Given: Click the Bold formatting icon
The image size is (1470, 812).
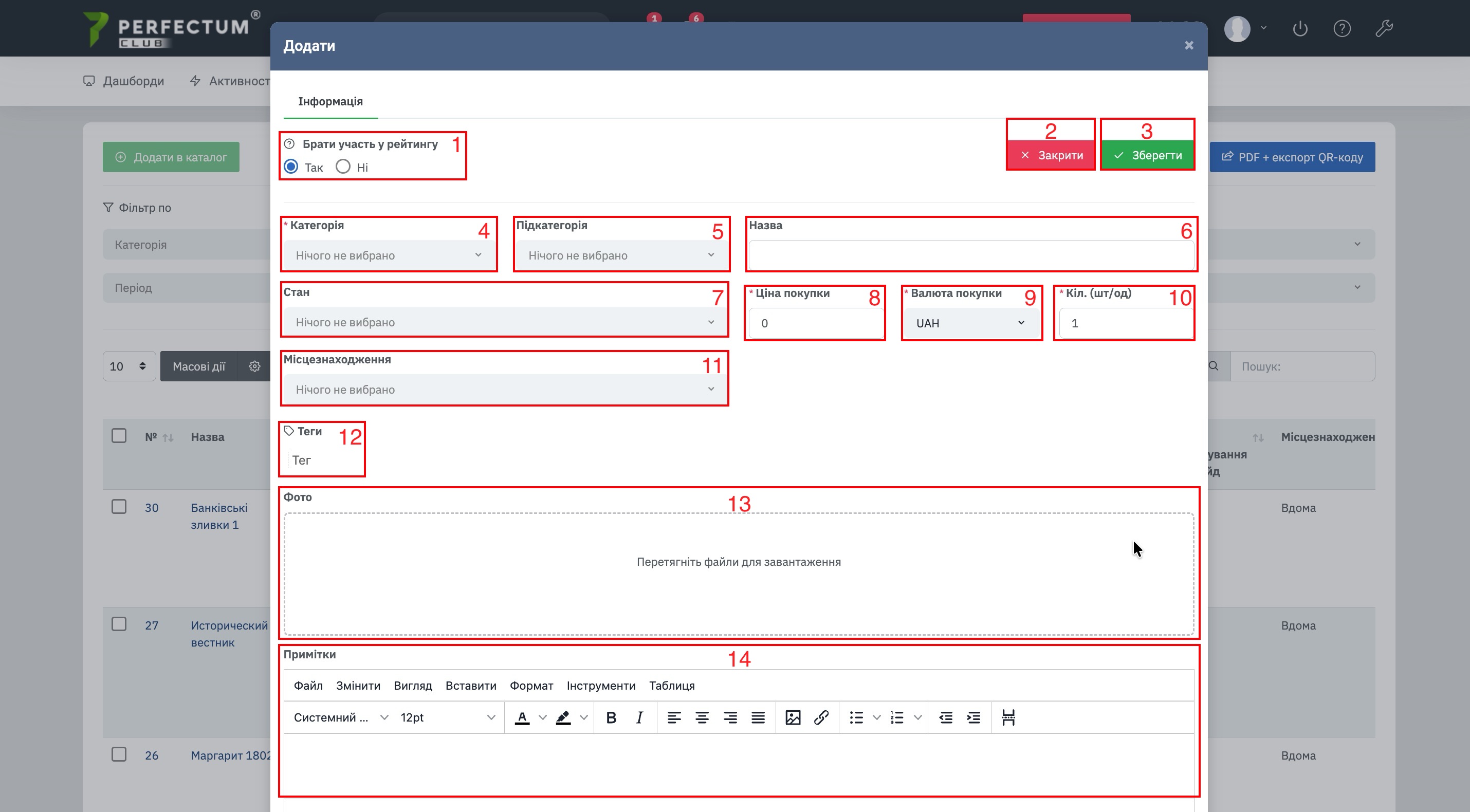Looking at the screenshot, I should (611, 717).
